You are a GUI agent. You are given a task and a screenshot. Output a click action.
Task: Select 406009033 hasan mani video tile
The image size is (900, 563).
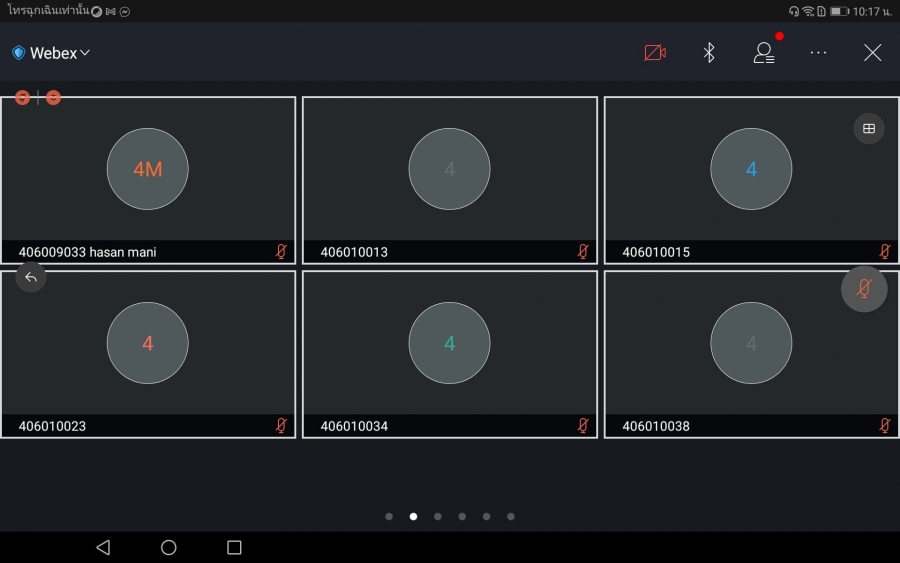[x=148, y=180]
